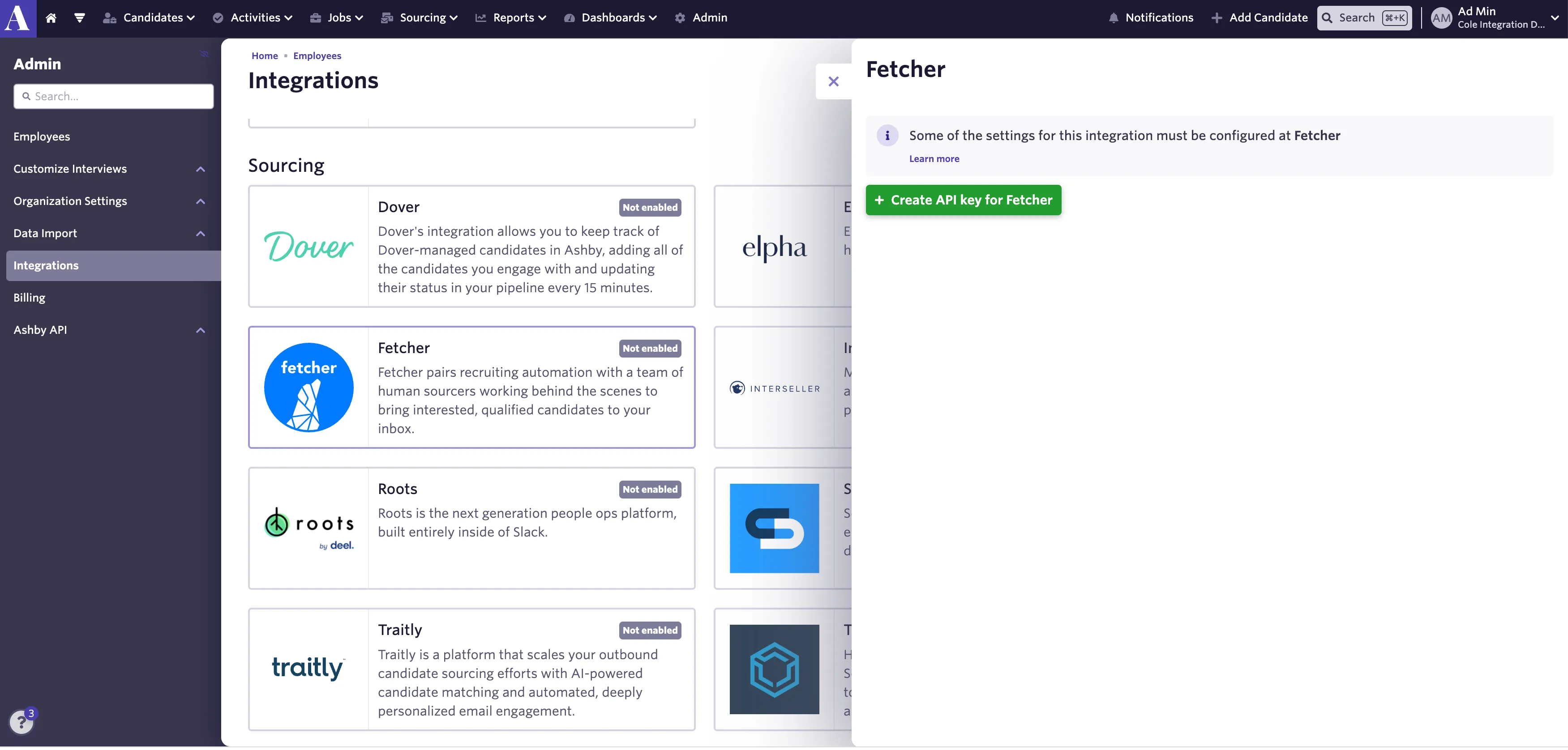Image resolution: width=1568 pixels, height=750 pixels.
Task: Expand Customize Interviews section chevron
Action: (x=200, y=169)
